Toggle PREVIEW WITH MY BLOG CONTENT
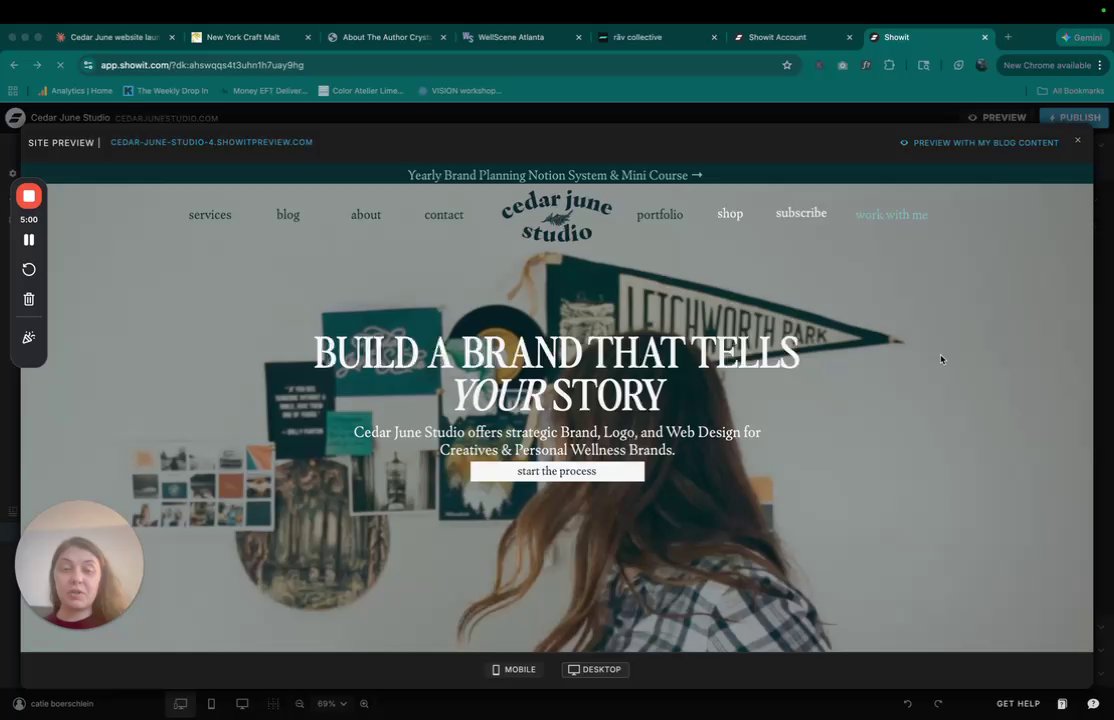1114x720 pixels. pos(979,143)
